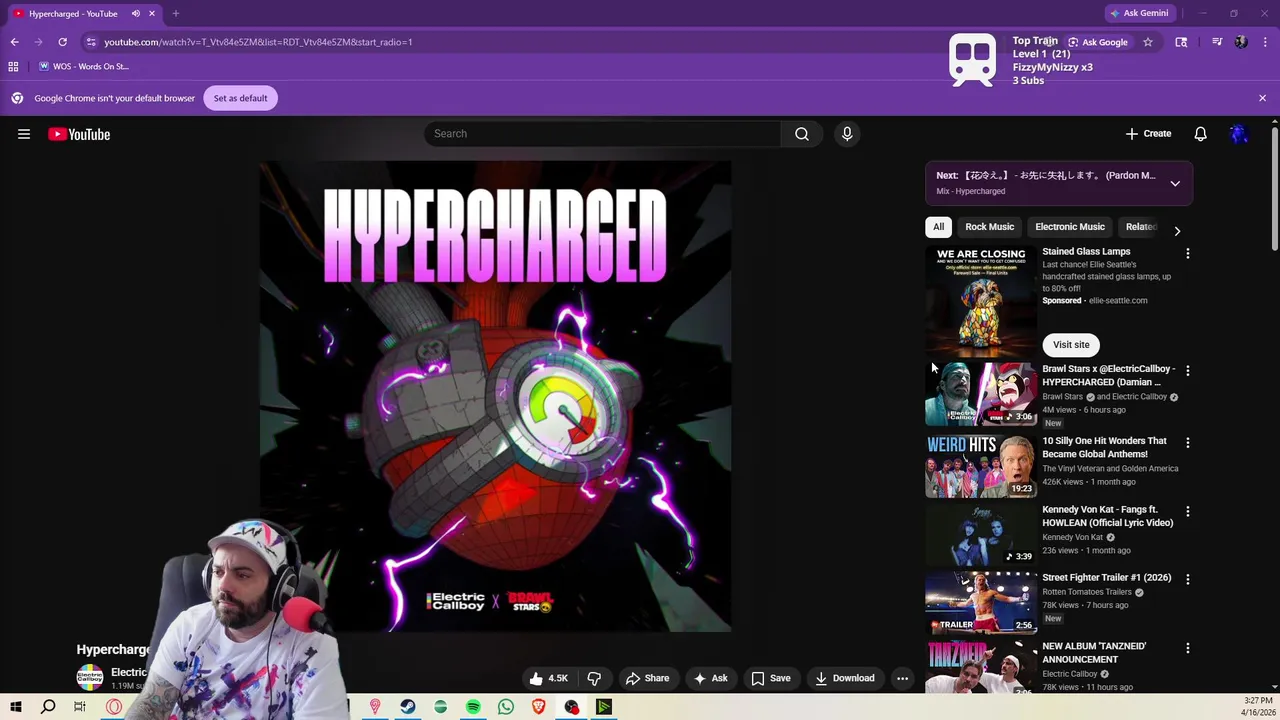The height and width of the screenshot is (720, 1280).
Task: Like the video with 4.5K thumbs up
Action: tap(548, 678)
